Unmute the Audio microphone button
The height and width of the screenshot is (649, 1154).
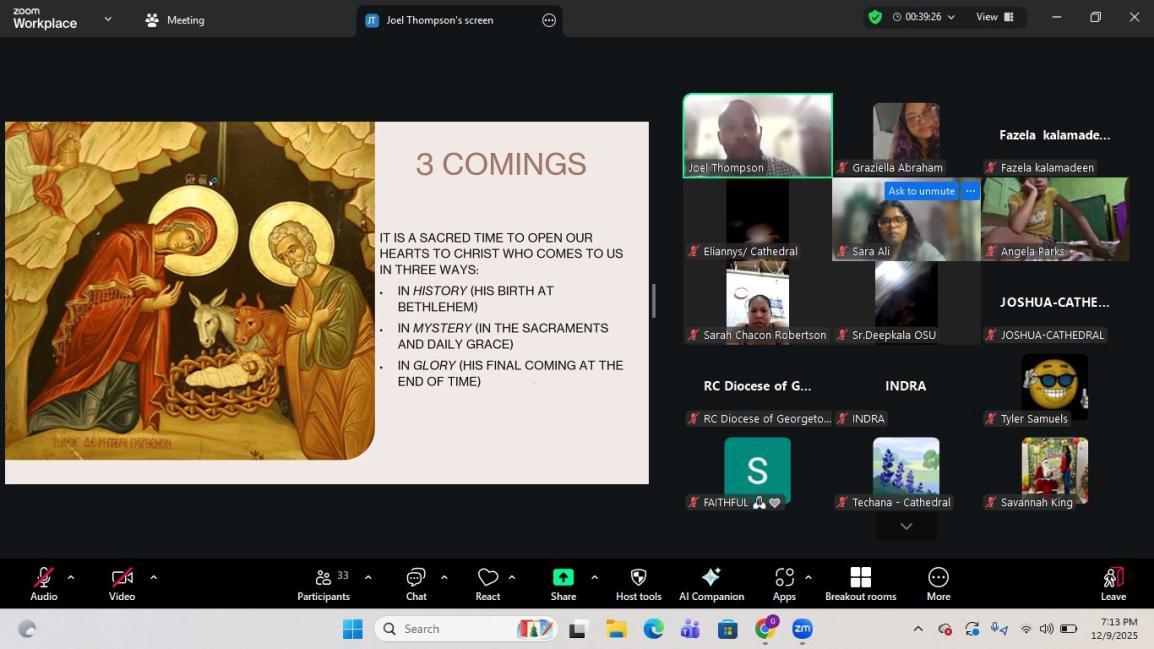43,584
